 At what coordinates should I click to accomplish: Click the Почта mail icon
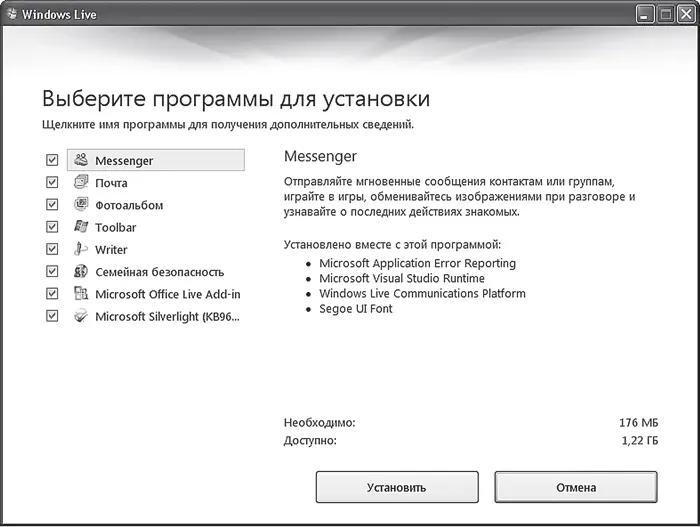click(x=81, y=182)
